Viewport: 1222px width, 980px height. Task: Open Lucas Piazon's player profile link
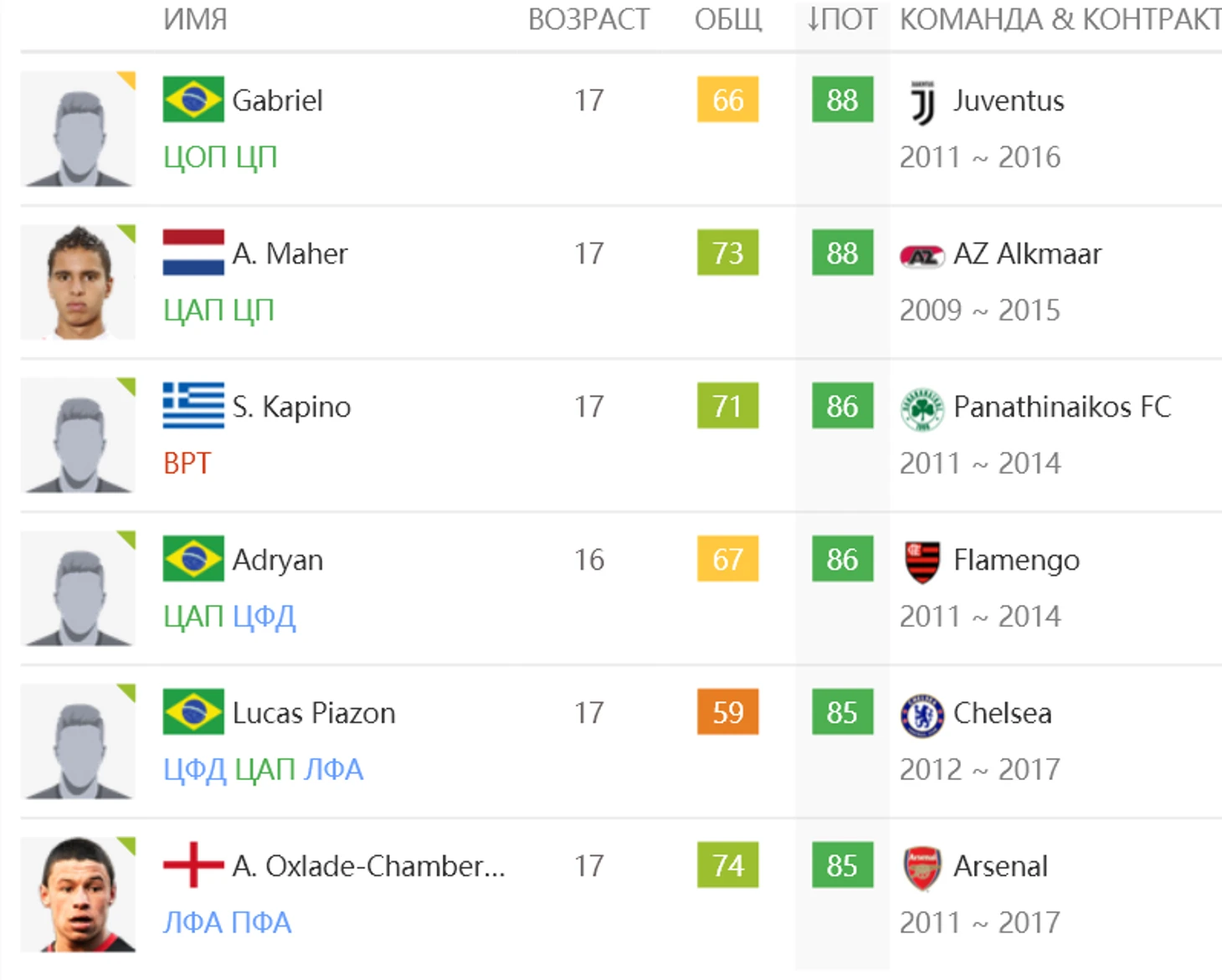(314, 713)
